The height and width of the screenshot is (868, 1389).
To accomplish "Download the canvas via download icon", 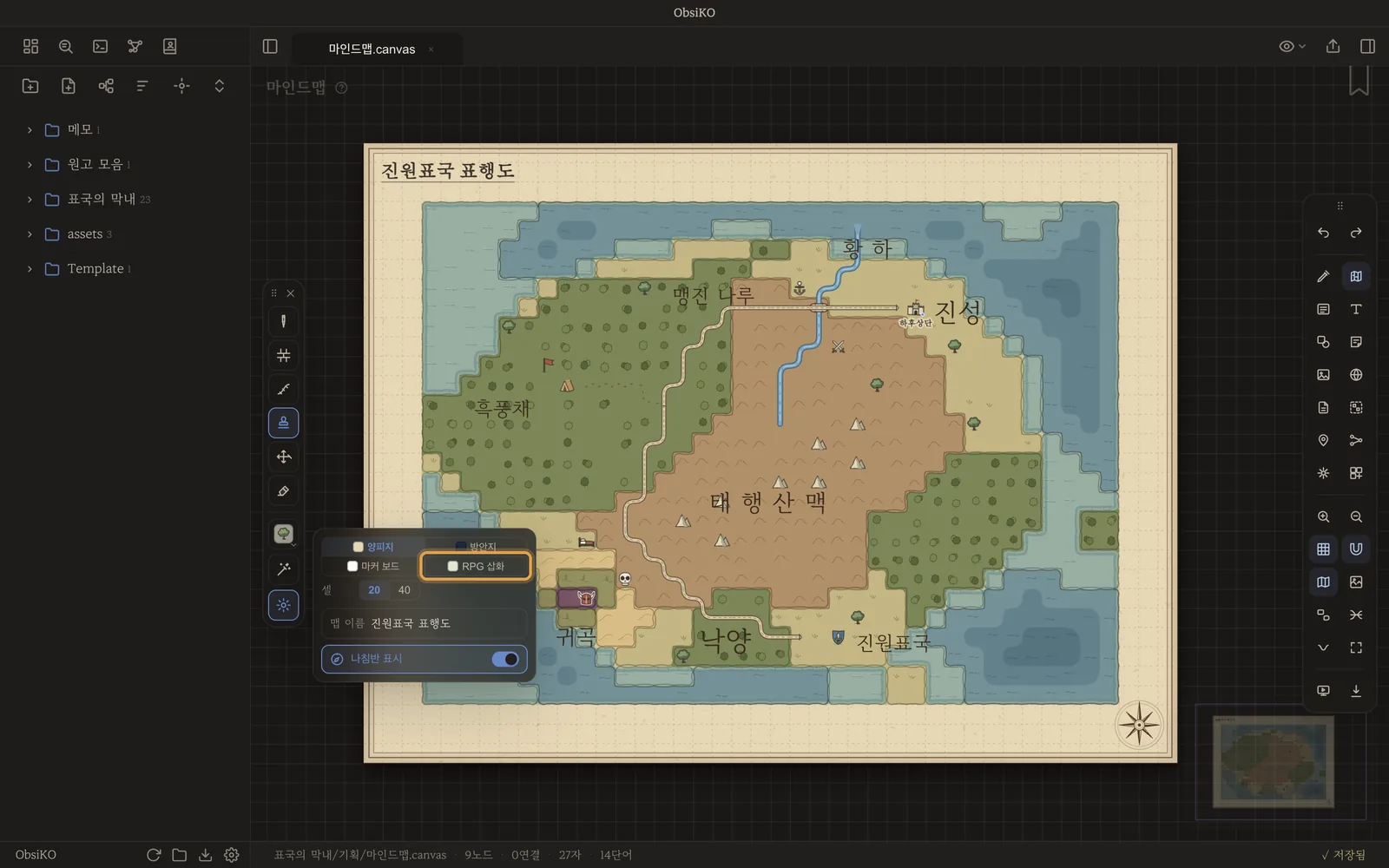I will 1356,691.
